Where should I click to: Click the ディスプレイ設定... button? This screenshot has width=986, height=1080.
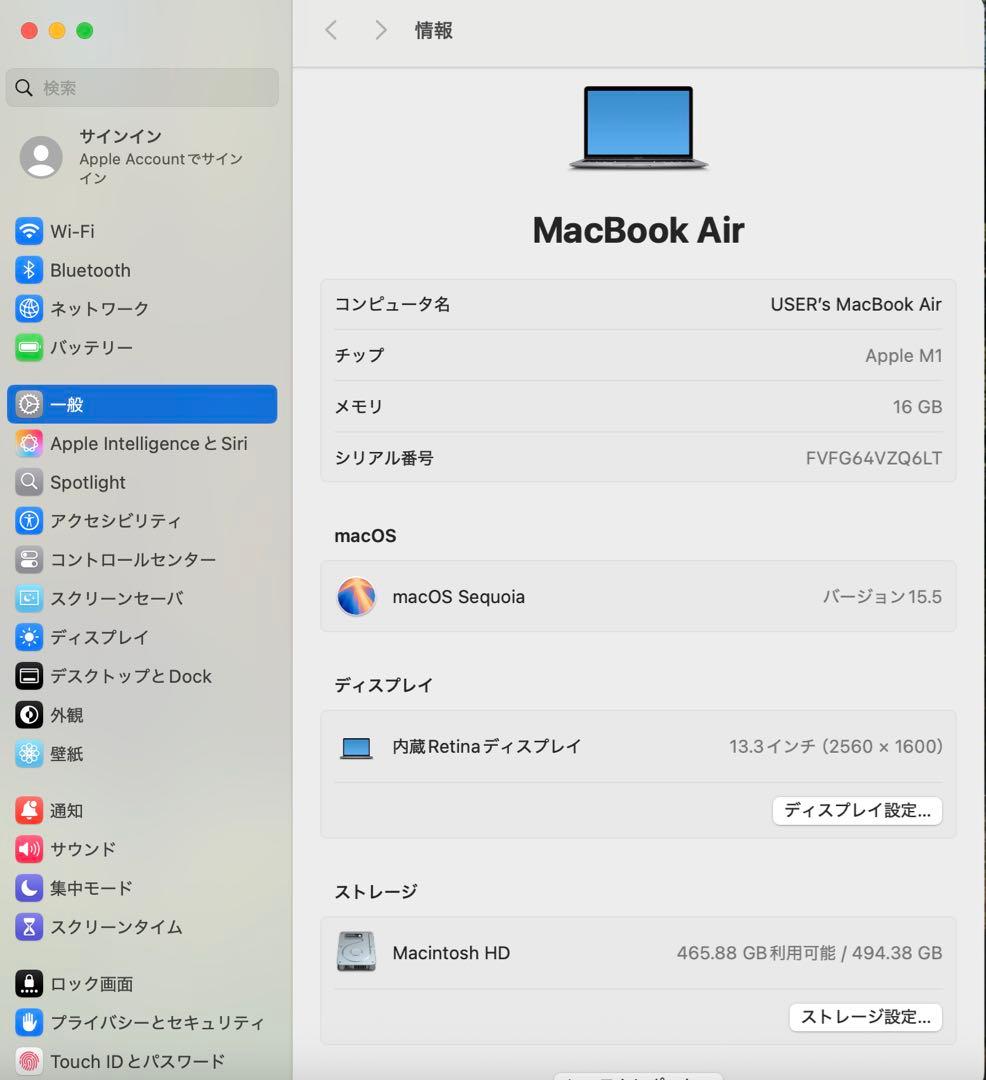(x=857, y=810)
